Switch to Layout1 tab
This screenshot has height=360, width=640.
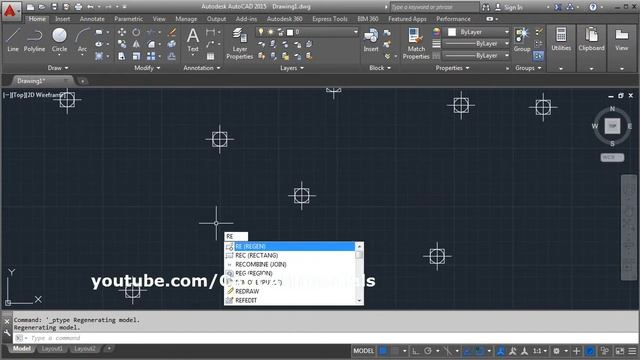click(x=52, y=349)
